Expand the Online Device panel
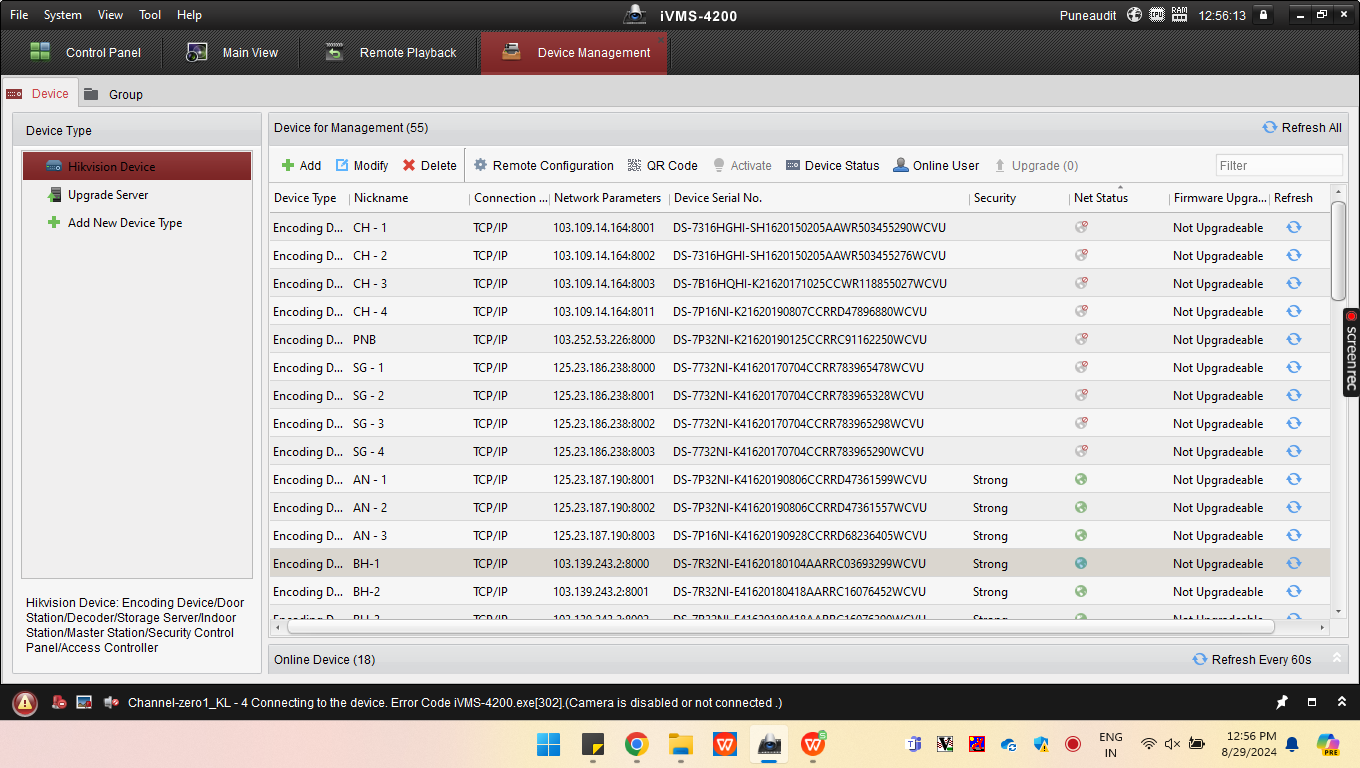The width and height of the screenshot is (1360, 768). coord(1336,659)
